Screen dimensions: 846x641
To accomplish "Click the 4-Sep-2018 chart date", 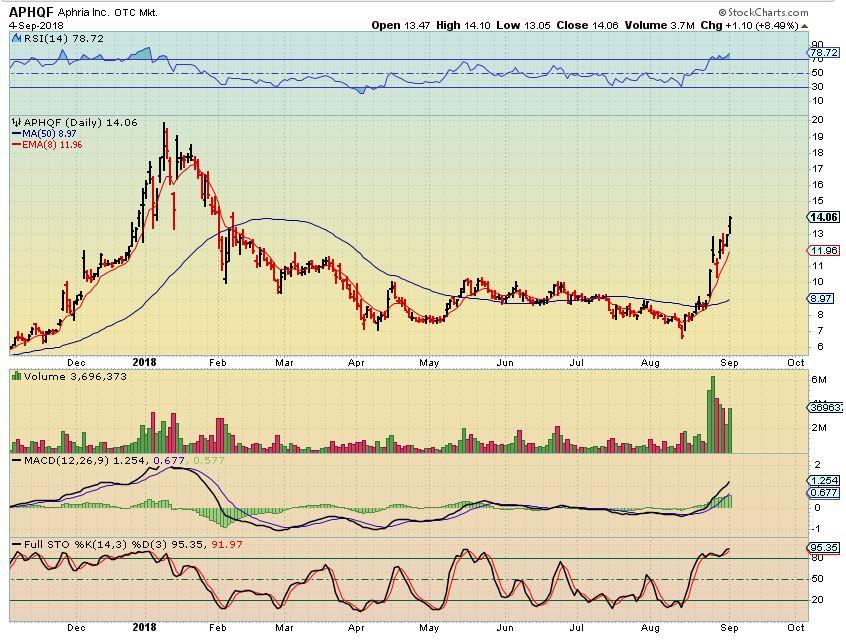I will pos(36,25).
